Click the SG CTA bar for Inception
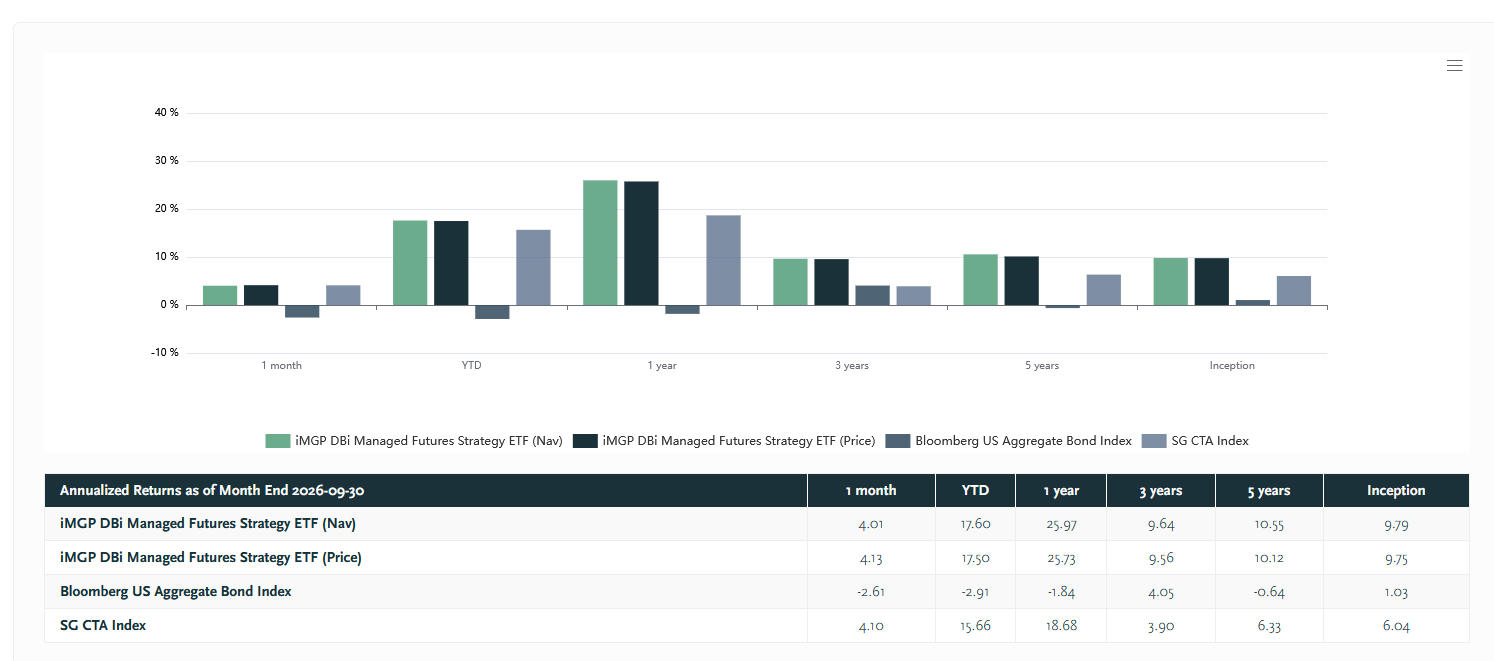Viewport: 1494px width, 661px height. [1294, 291]
